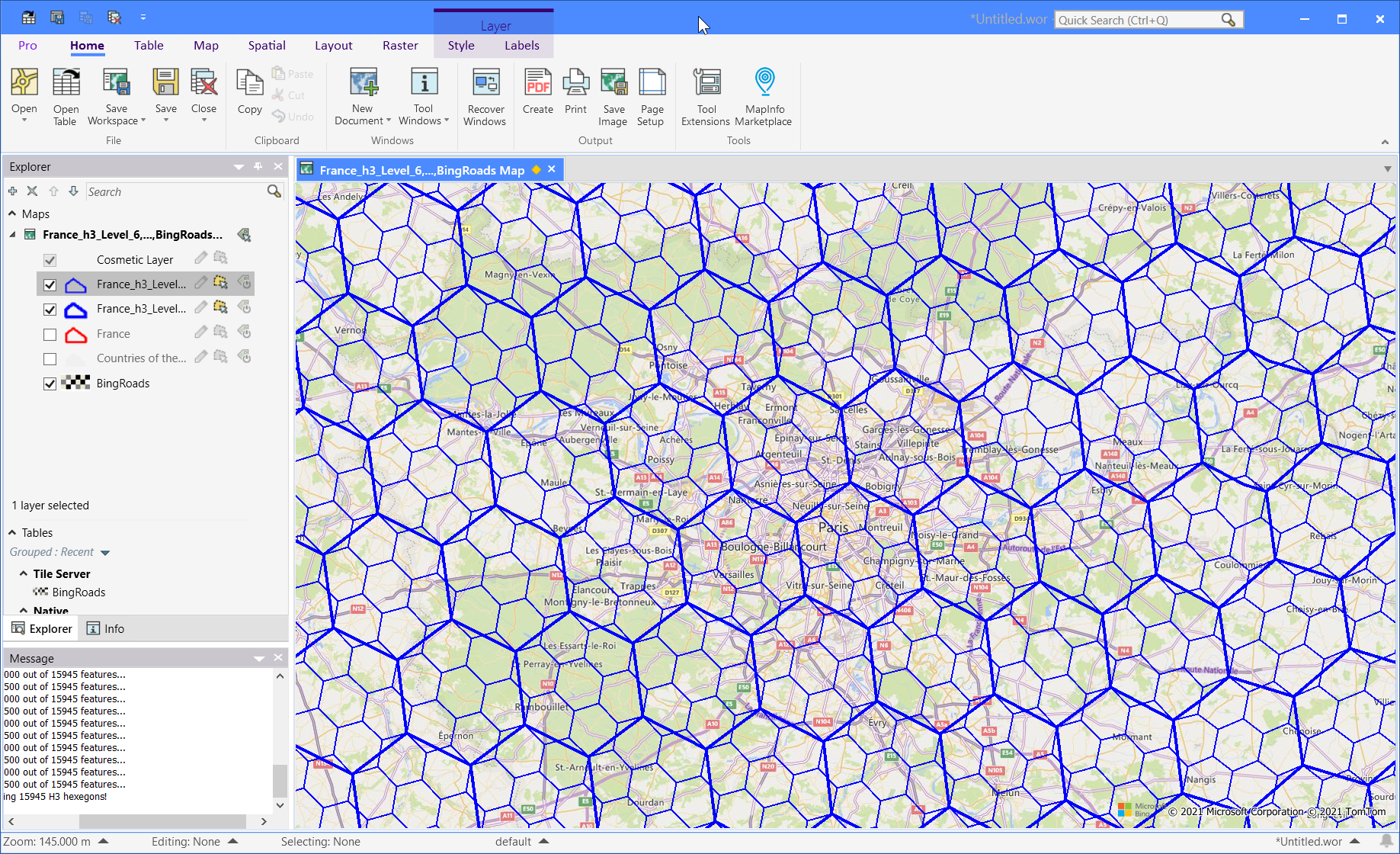Click the style swatch icon of the France layer
The image size is (1400, 854).
click(75, 334)
